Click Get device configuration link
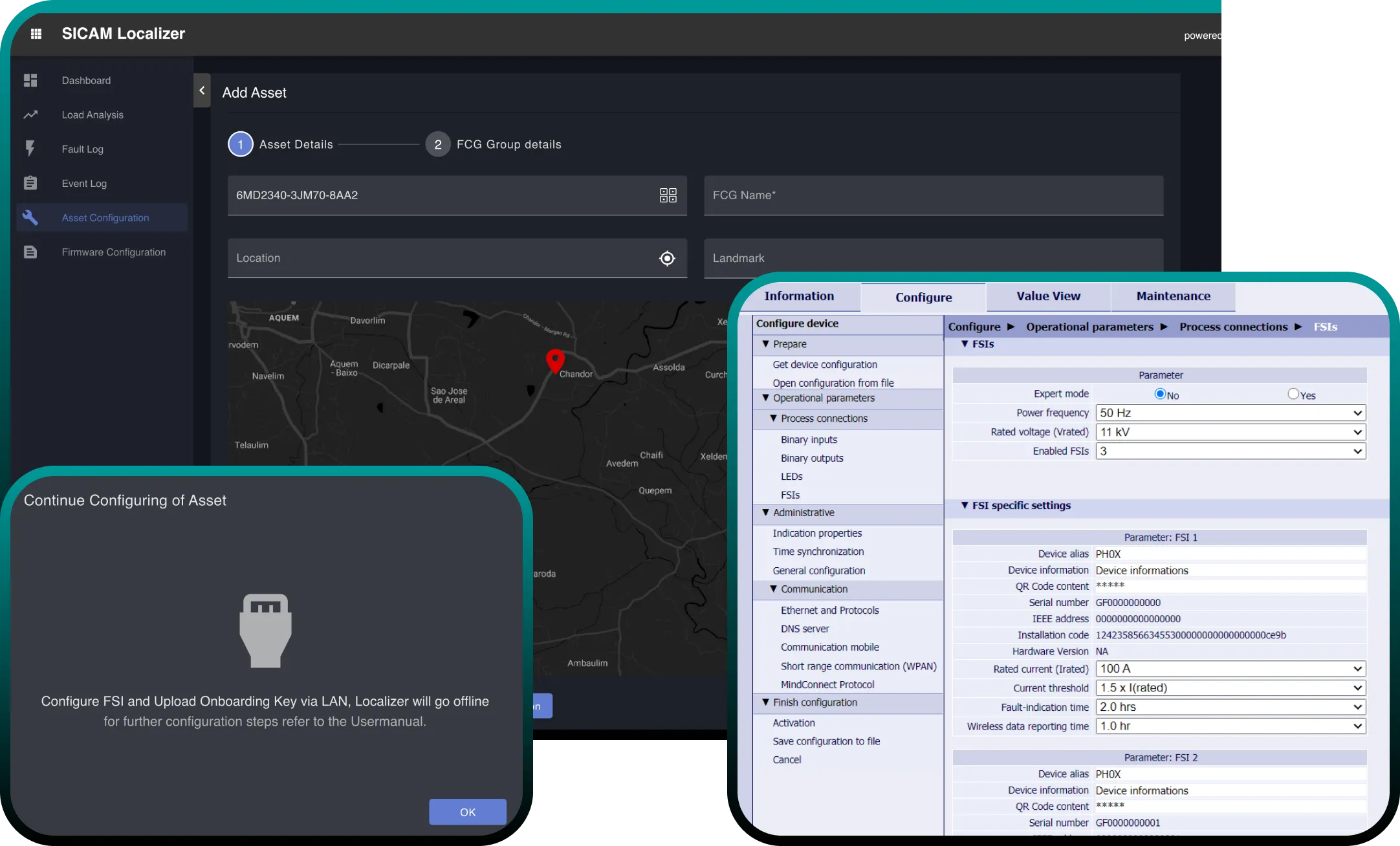1400x846 pixels. tap(825, 365)
